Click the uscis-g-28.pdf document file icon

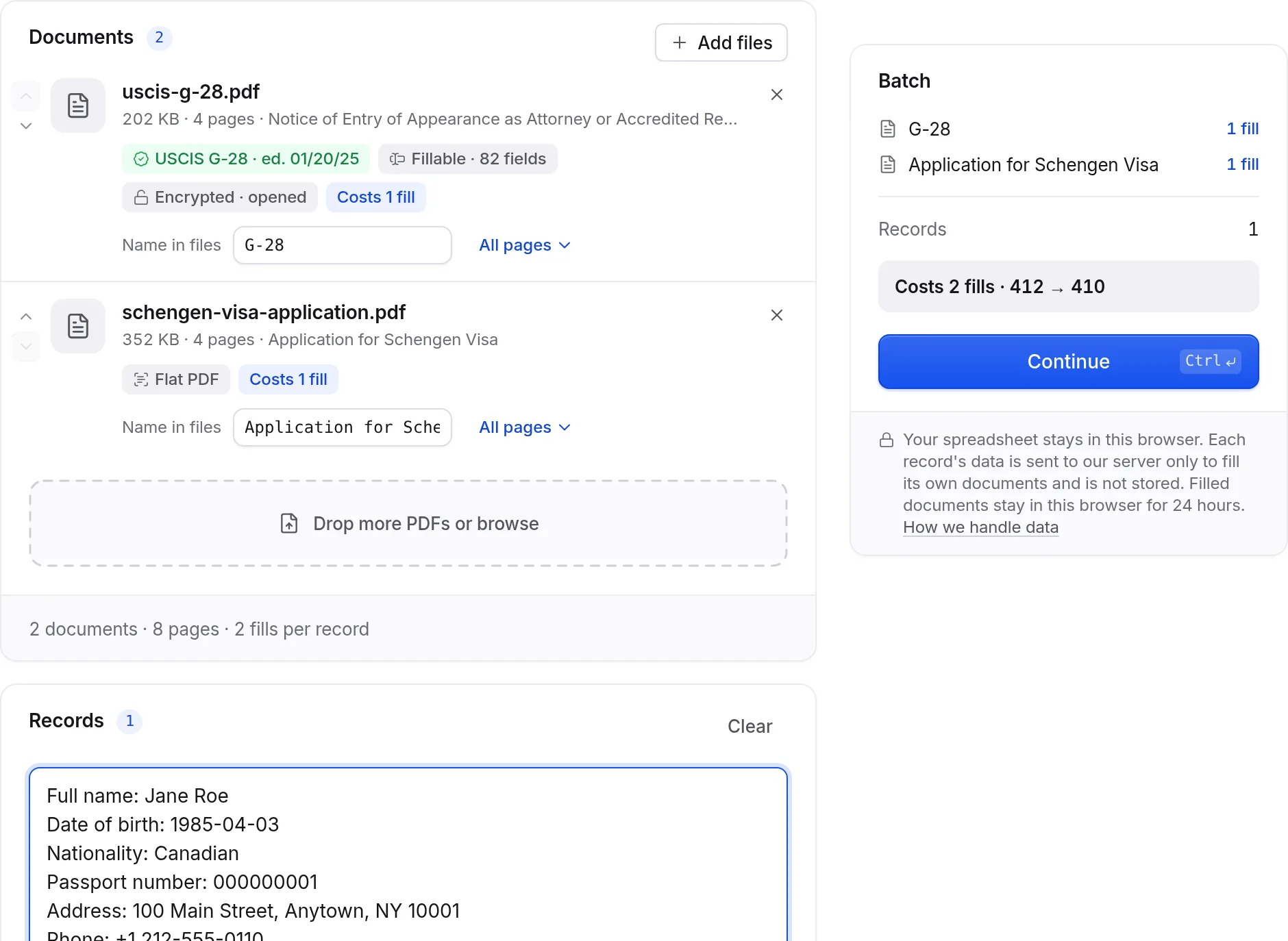click(78, 105)
